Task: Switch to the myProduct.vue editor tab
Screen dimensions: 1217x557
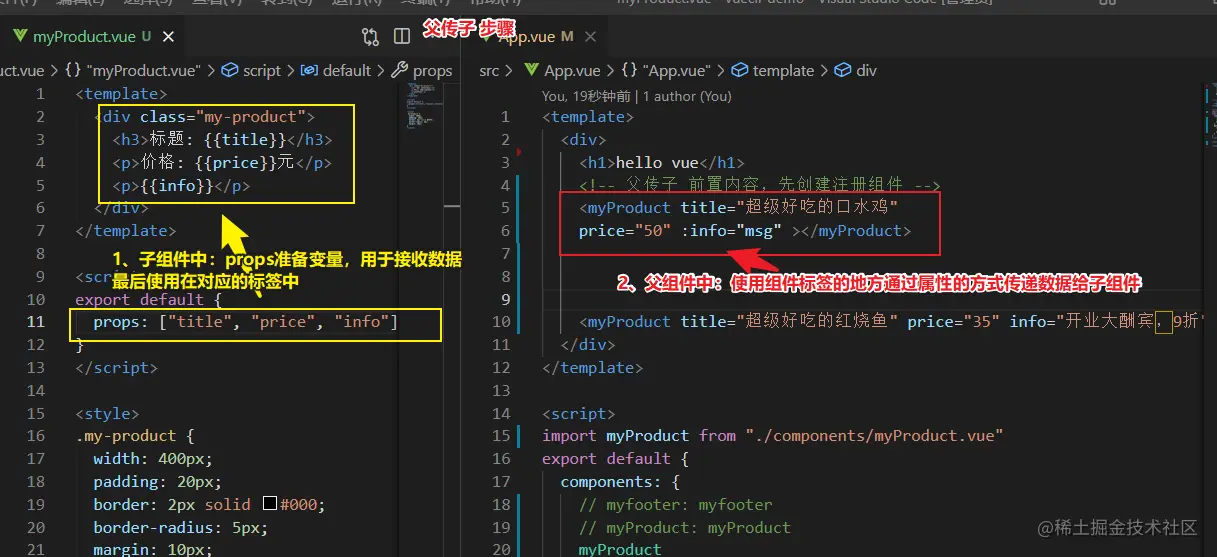Action: [92, 37]
